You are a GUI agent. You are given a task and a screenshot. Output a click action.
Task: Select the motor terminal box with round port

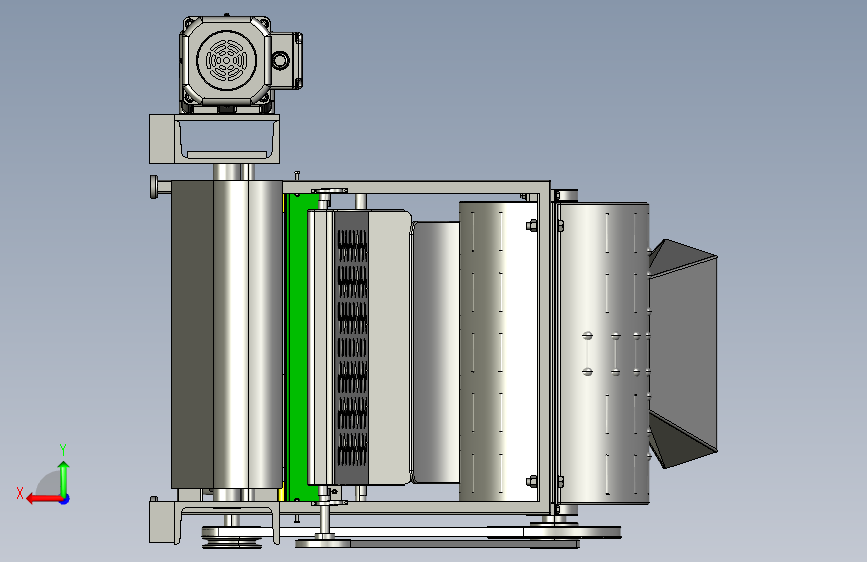(x=286, y=60)
